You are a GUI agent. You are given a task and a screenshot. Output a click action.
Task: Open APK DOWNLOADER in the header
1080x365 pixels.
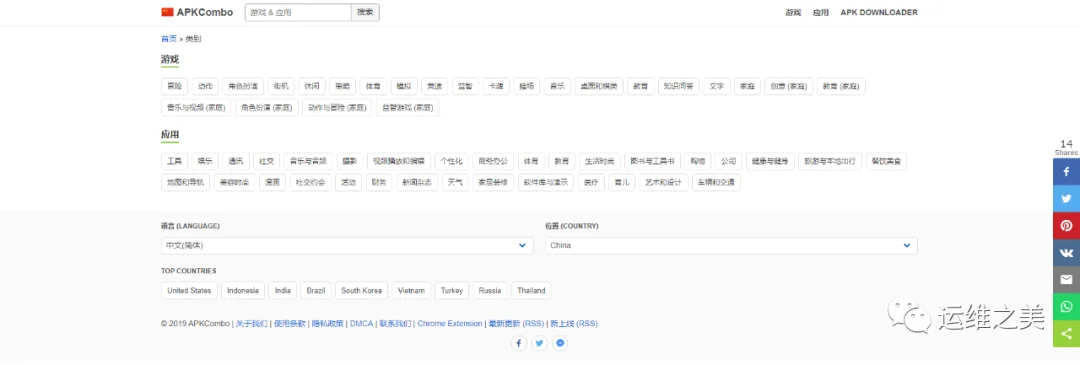(x=879, y=12)
